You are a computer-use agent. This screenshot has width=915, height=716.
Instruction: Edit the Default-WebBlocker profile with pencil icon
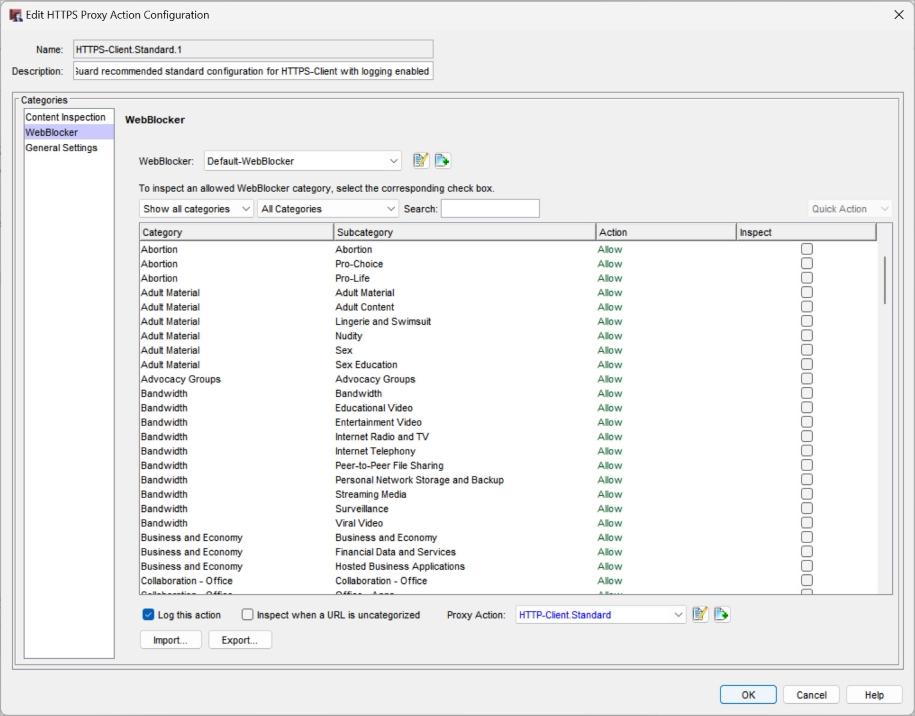422,159
